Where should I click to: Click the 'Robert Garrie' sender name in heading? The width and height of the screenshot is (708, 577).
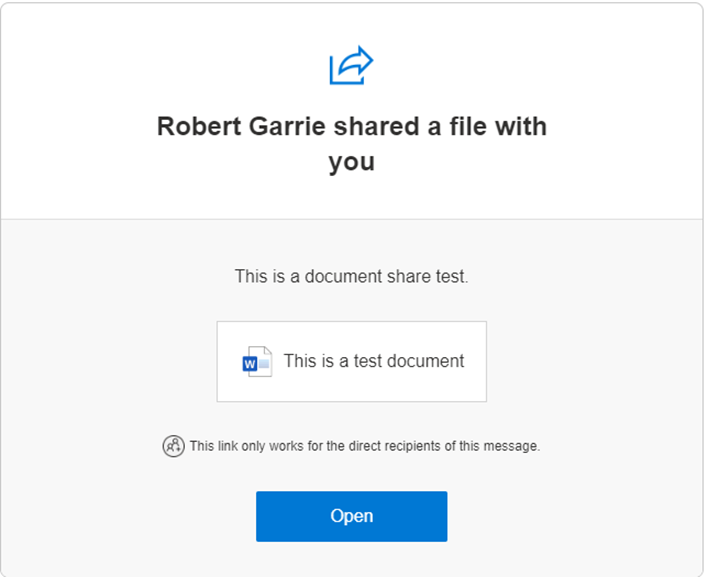point(241,126)
